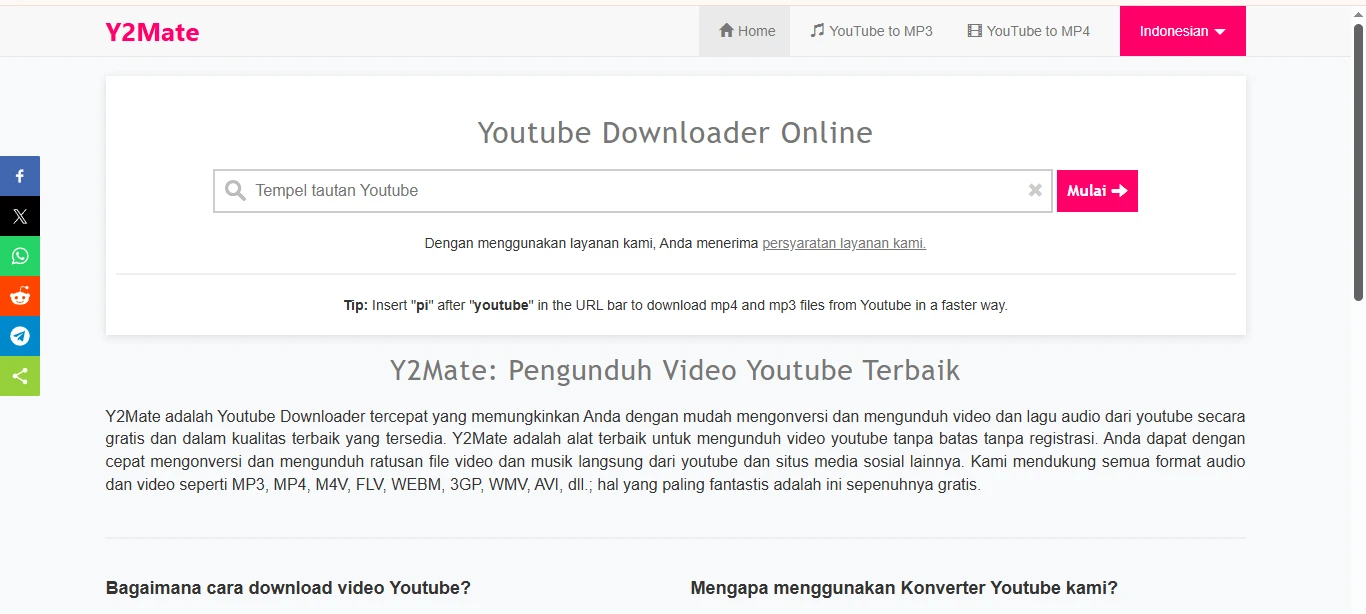Image resolution: width=1366 pixels, height=614 pixels.
Task: Navigate to YouTube to MP4 page
Action: click(1028, 31)
